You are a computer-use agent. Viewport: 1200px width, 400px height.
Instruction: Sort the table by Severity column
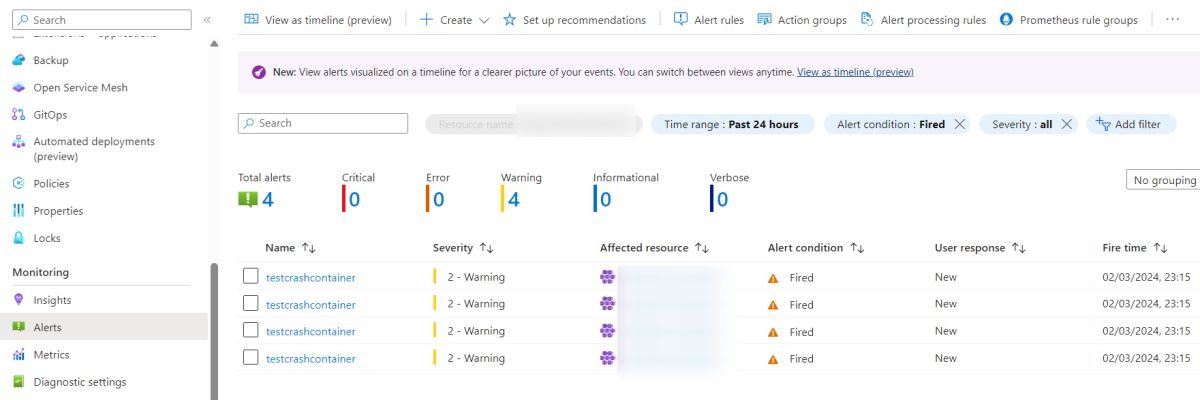pos(463,247)
